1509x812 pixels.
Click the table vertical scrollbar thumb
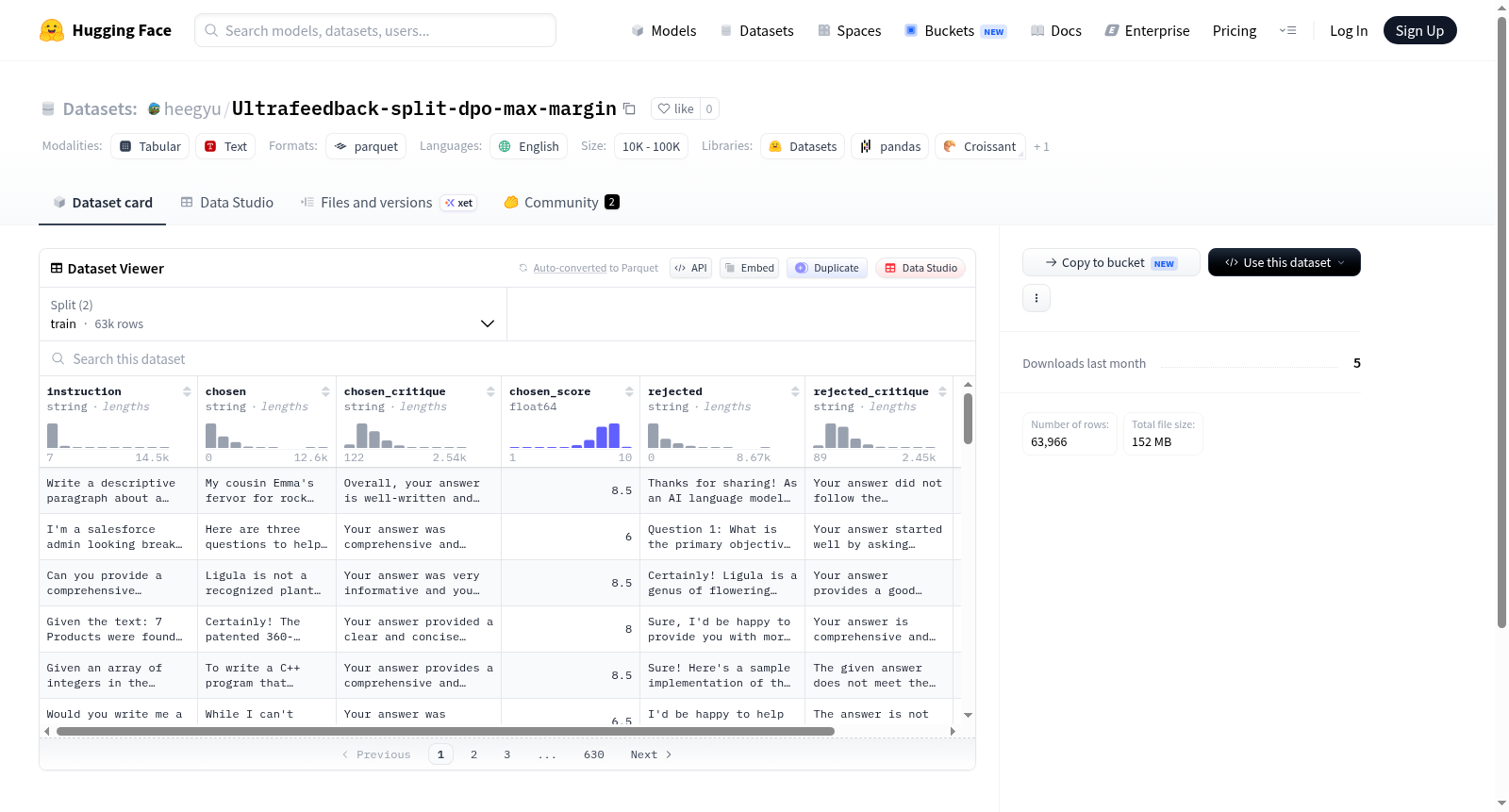click(968, 419)
